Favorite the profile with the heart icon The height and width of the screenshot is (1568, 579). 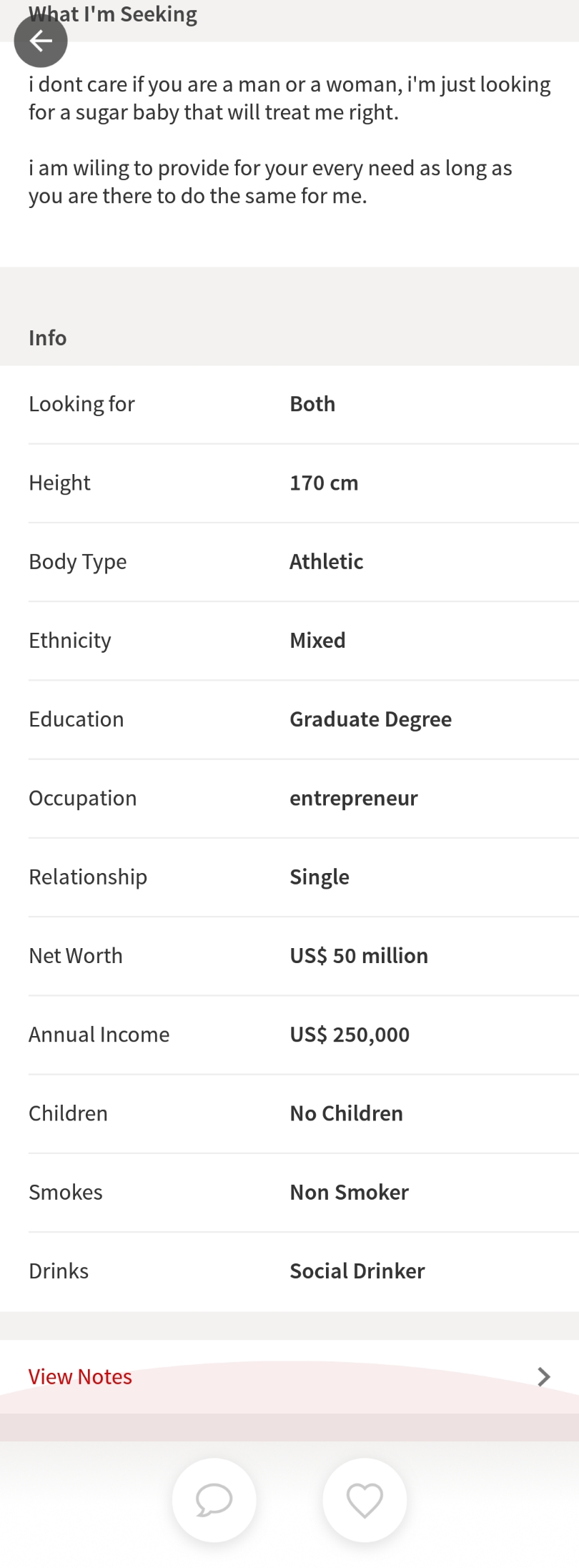[x=365, y=1499]
